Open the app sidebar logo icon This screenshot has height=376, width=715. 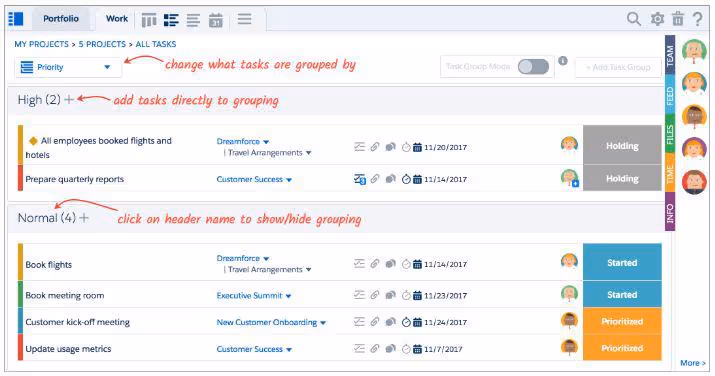(x=16, y=19)
